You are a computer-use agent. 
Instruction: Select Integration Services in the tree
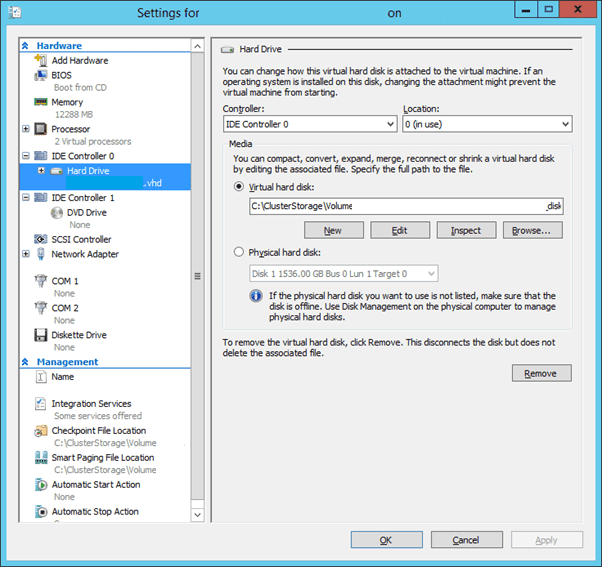tap(91, 404)
